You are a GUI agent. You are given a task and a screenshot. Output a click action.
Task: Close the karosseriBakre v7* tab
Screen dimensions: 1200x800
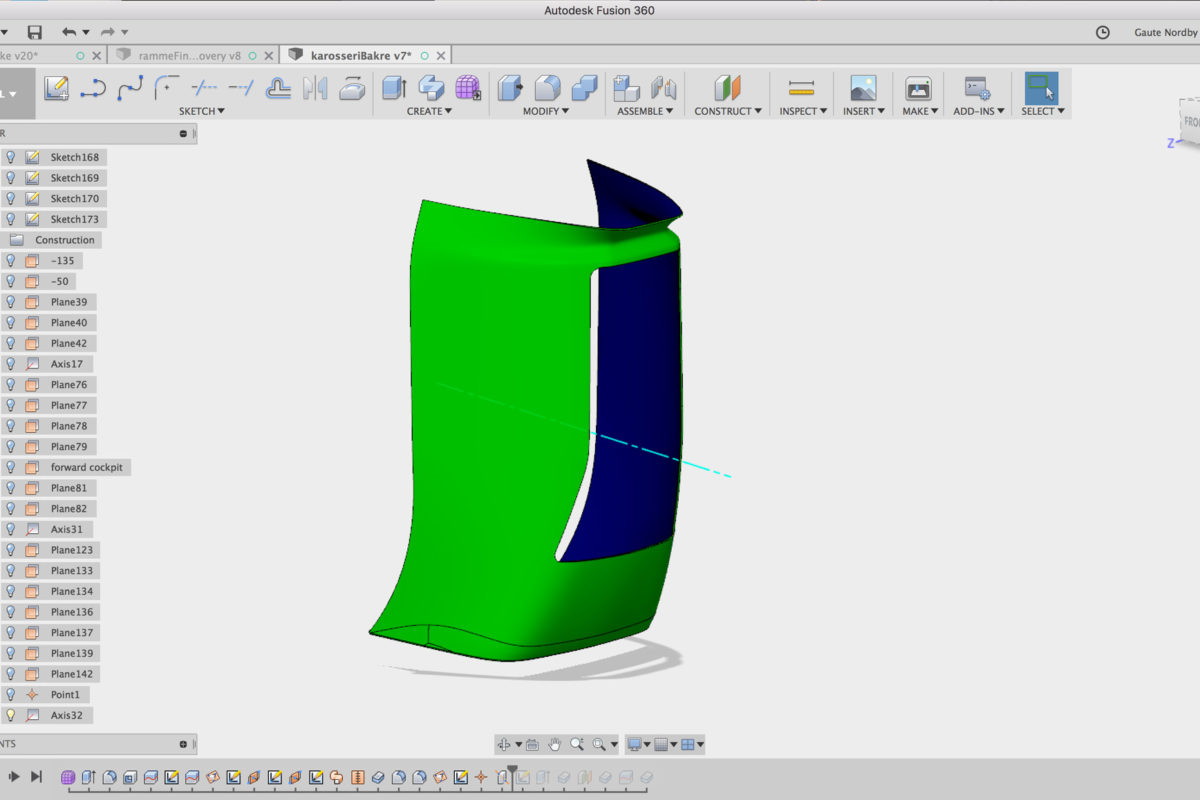click(441, 56)
